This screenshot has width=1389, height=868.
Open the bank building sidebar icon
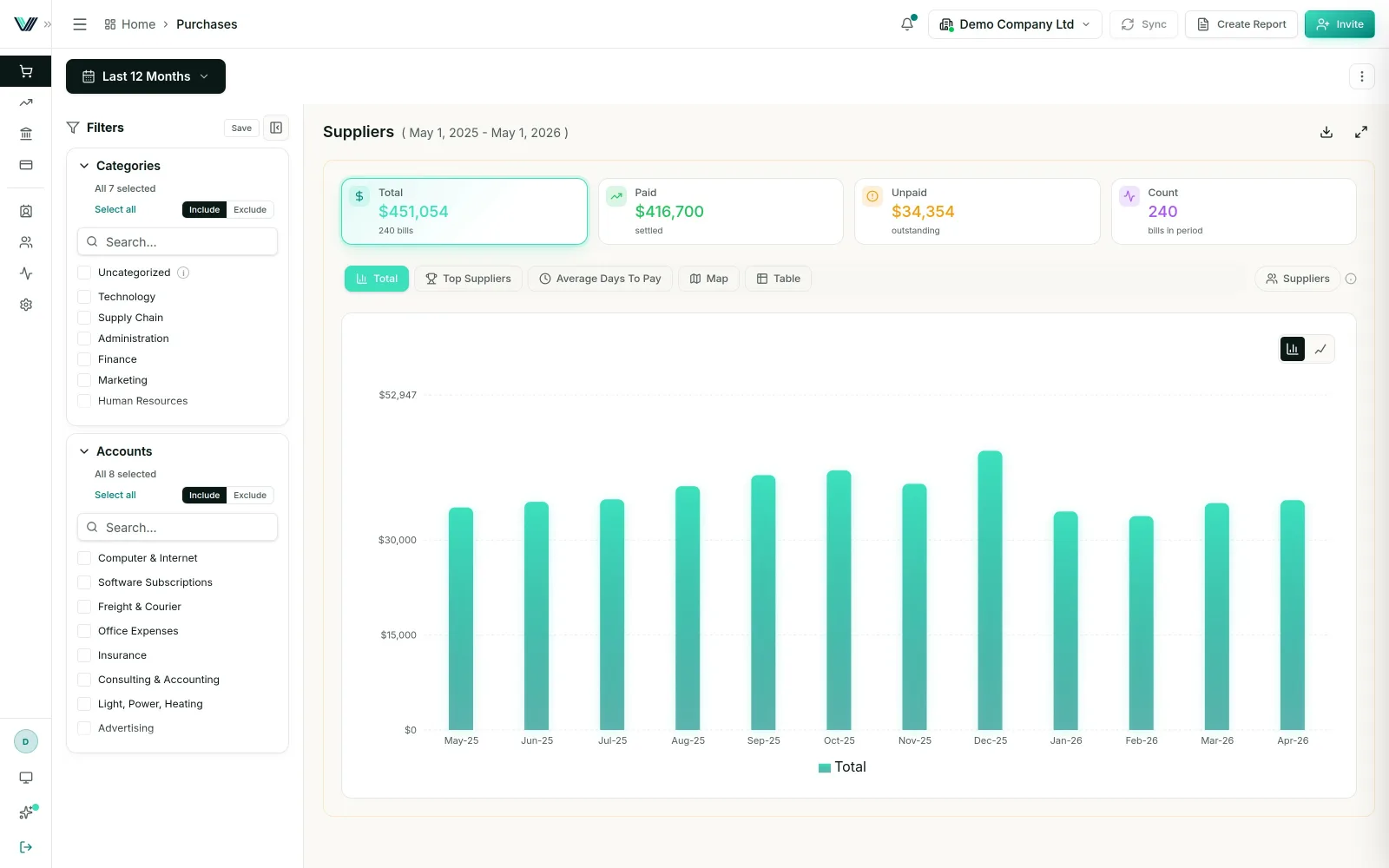click(26, 134)
